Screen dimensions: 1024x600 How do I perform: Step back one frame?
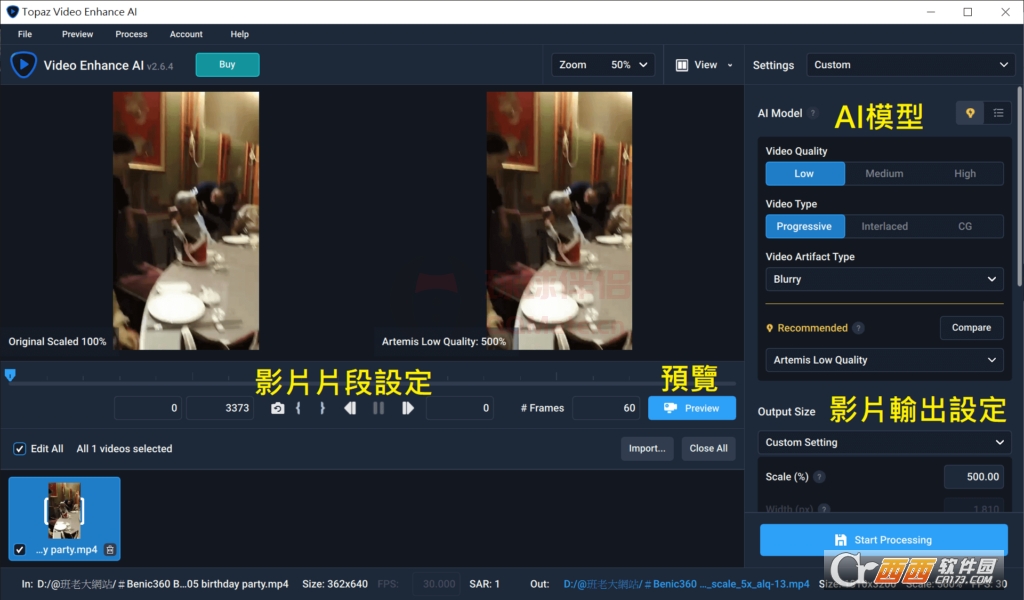[x=350, y=408]
